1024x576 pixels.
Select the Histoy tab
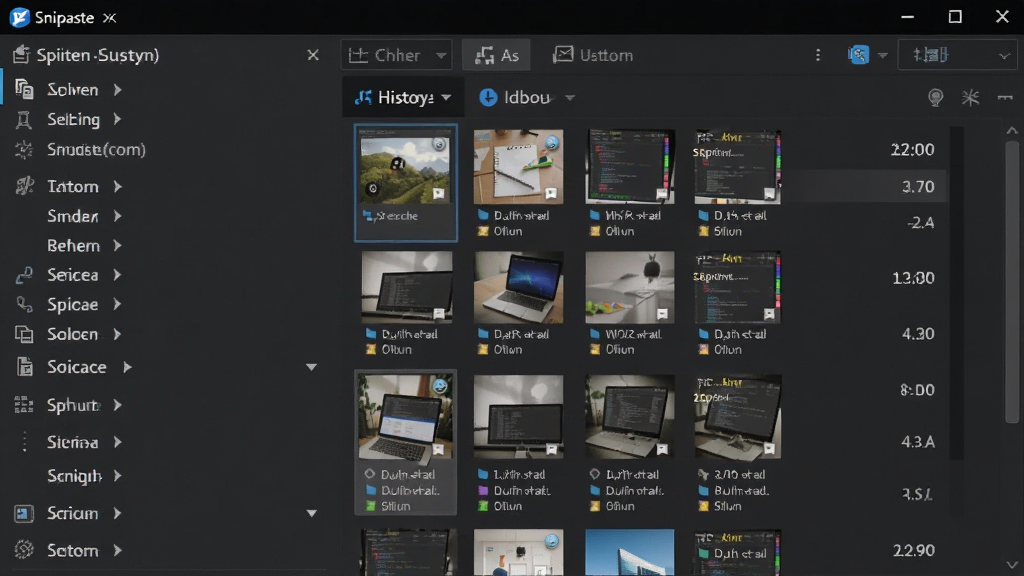pyautogui.click(x=403, y=97)
